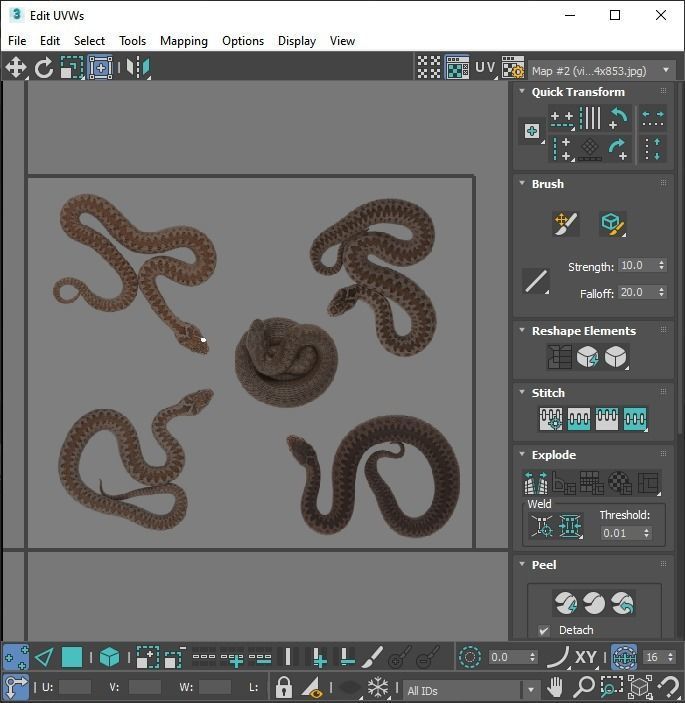Toggle the Detach checkbox in Peel

coord(544,630)
